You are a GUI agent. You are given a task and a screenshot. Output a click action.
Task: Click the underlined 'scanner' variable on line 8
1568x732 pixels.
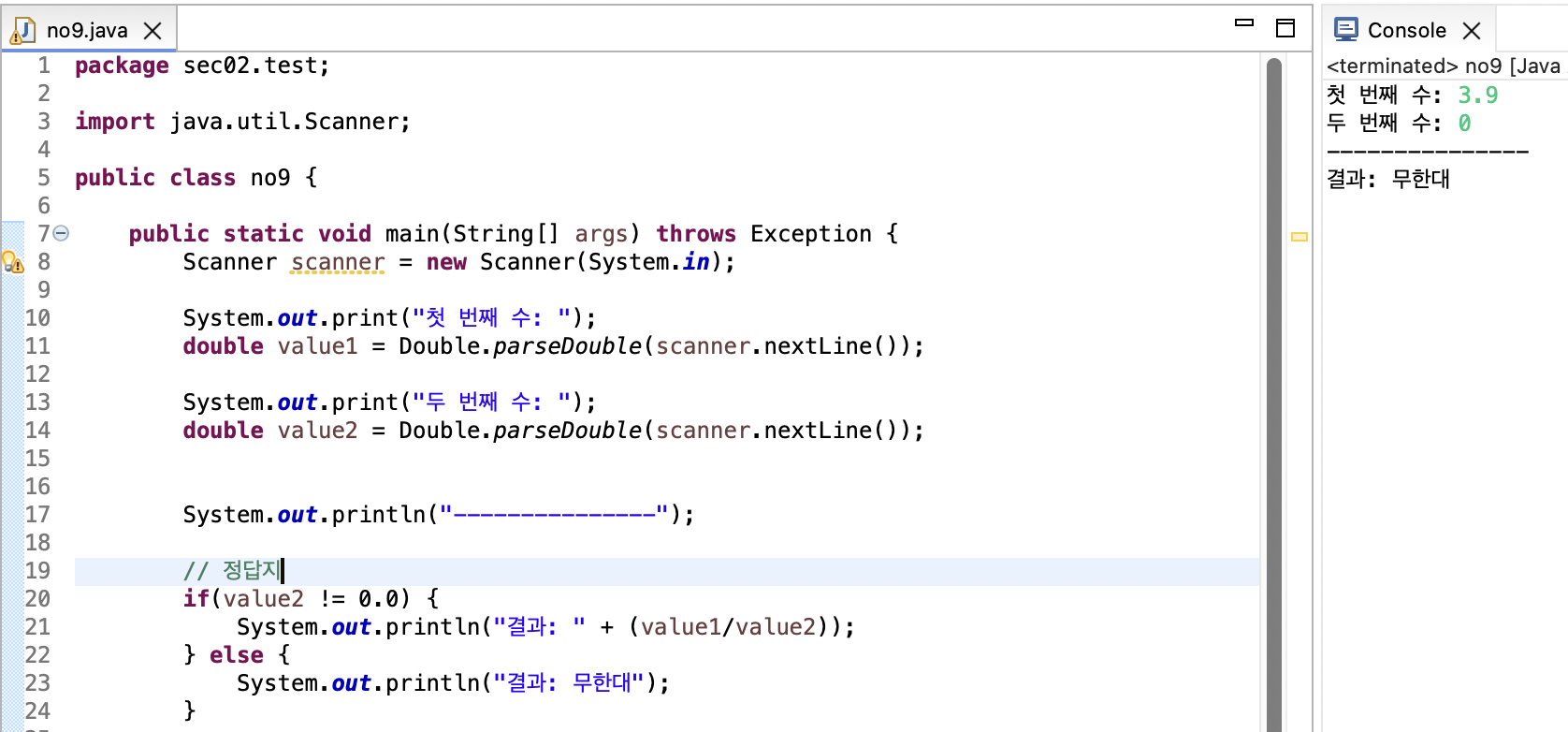[x=338, y=262]
